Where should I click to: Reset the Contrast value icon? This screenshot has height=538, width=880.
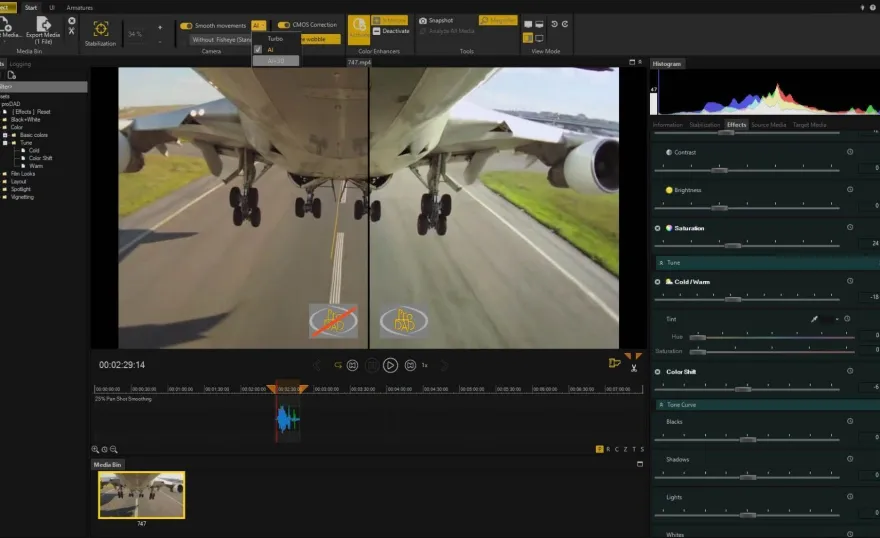[x=850, y=152]
